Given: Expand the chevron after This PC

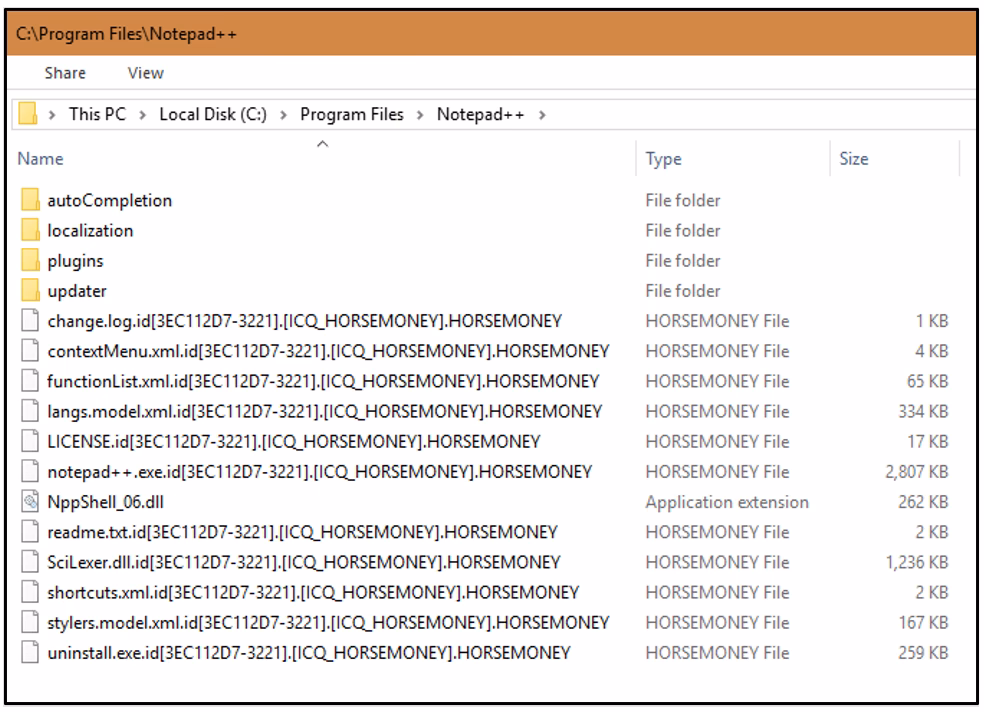Looking at the screenshot, I should point(142,115).
